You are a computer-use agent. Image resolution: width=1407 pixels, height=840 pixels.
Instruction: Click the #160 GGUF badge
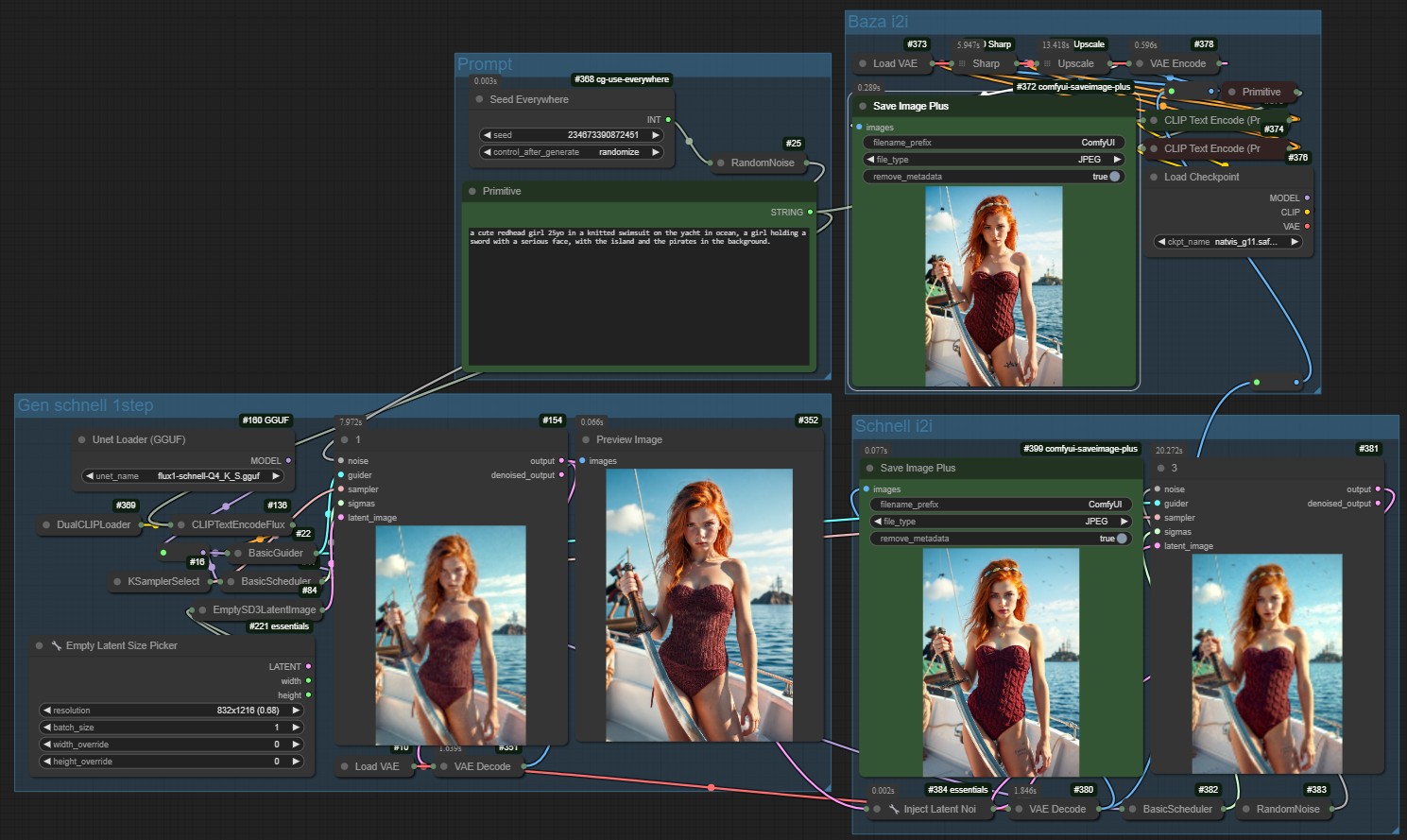pyautogui.click(x=266, y=420)
